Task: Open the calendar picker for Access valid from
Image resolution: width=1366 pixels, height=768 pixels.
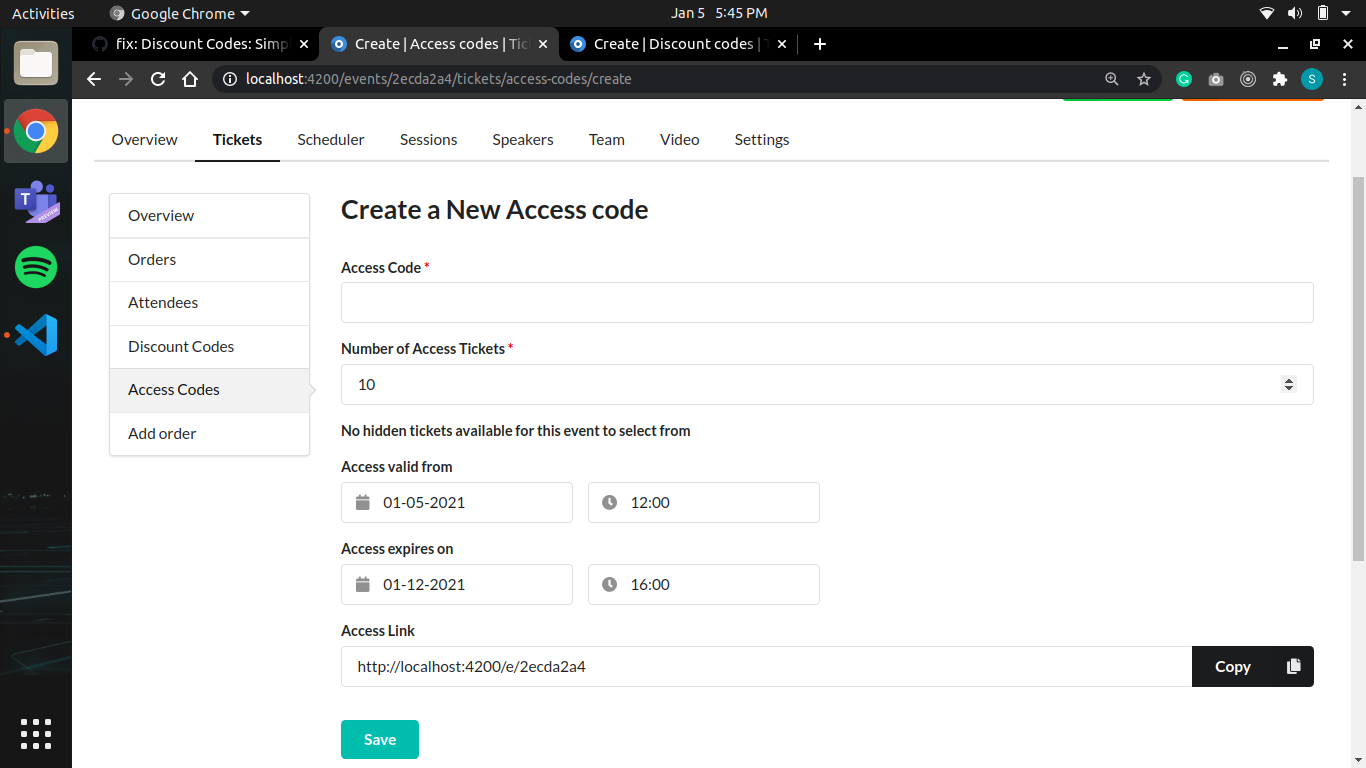Action: [x=362, y=502]
